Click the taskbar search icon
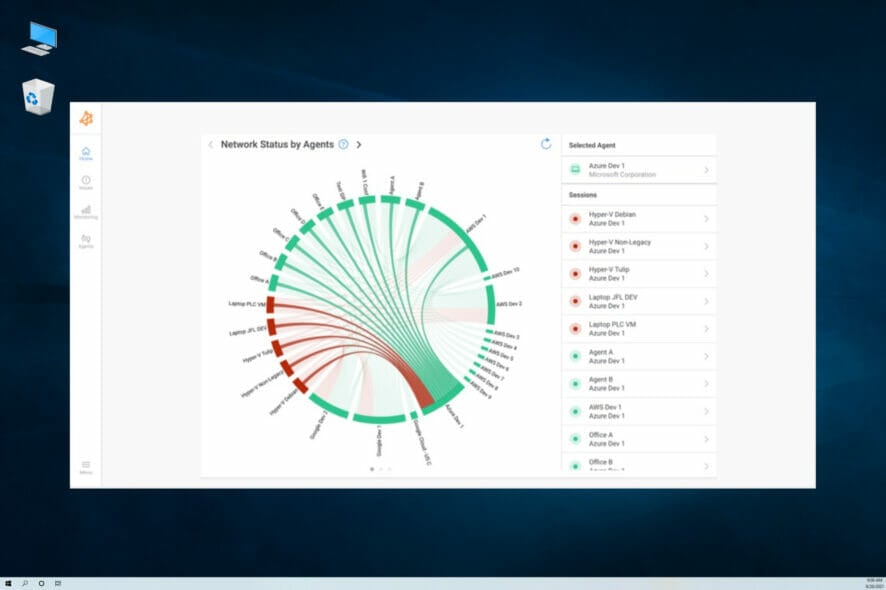886x590 pixels. [25, 583]
